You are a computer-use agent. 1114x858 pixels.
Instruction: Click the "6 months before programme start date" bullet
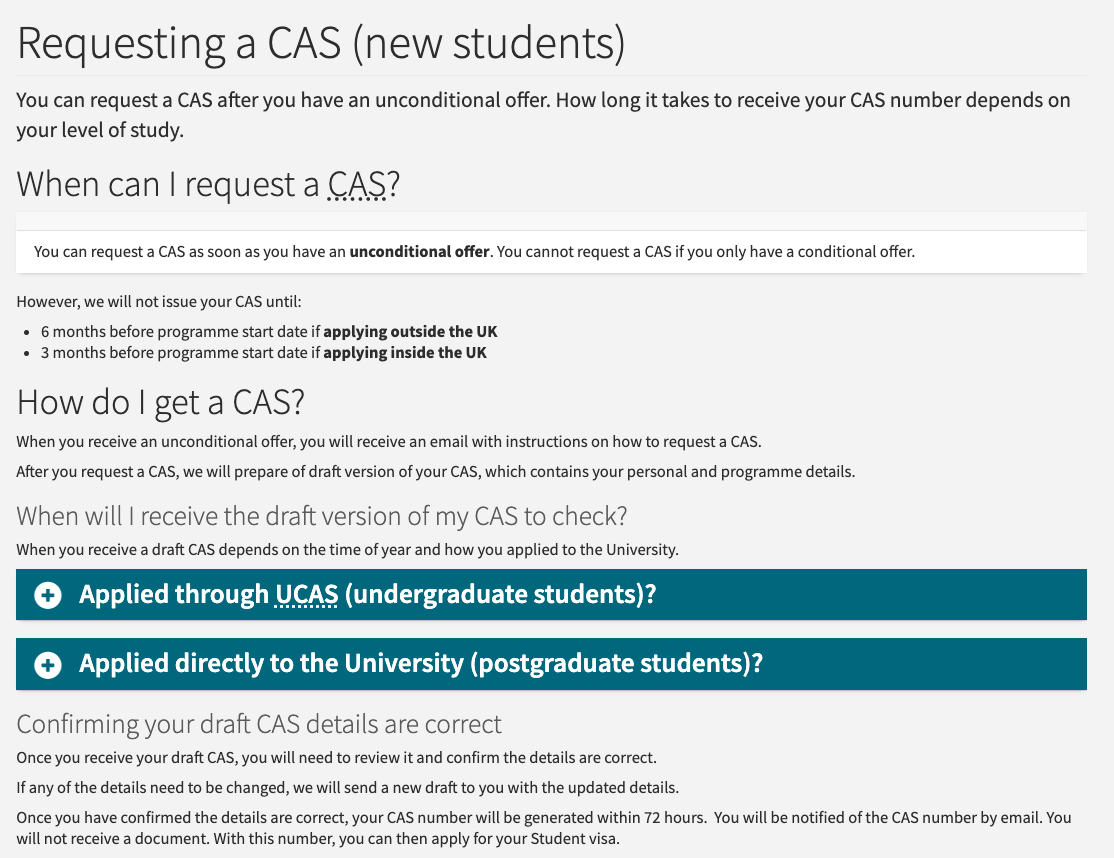(180, 332)
